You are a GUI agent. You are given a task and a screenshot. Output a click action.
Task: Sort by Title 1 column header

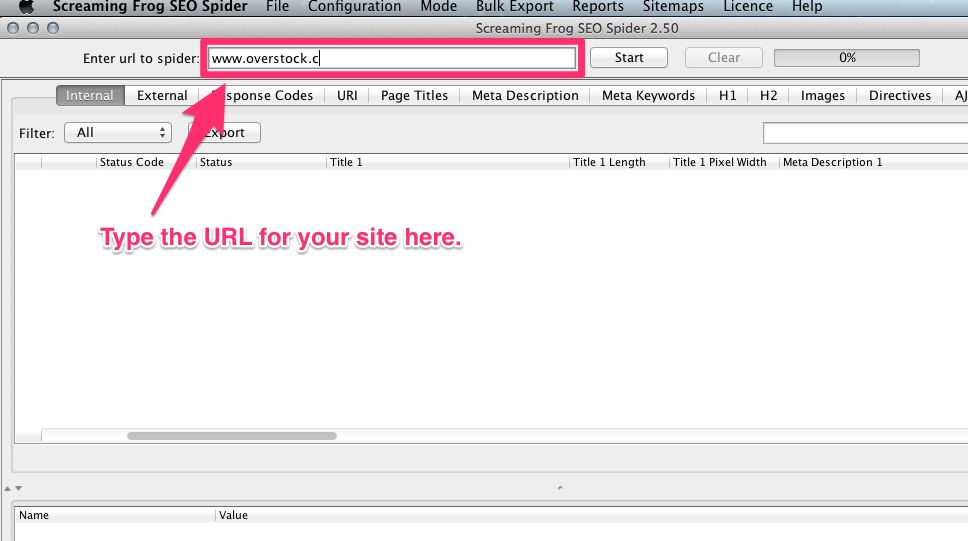448,162
